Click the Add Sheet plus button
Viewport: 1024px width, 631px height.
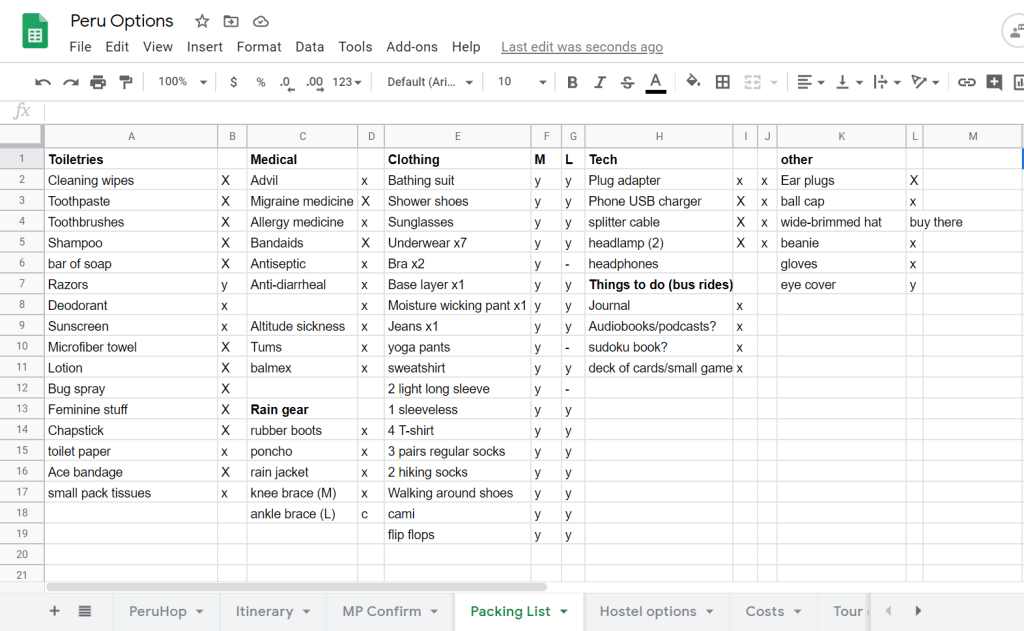point(55,611)
